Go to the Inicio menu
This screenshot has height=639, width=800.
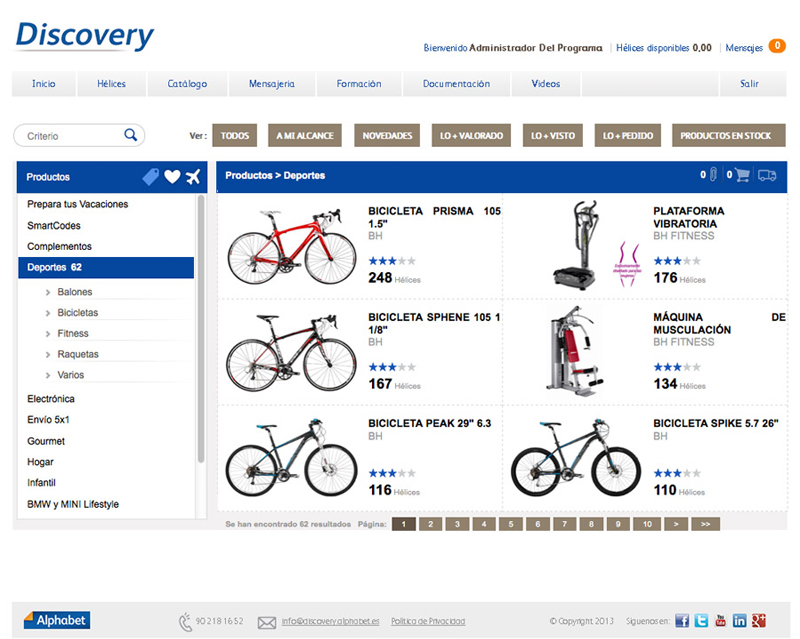click(x=44, y=84)
